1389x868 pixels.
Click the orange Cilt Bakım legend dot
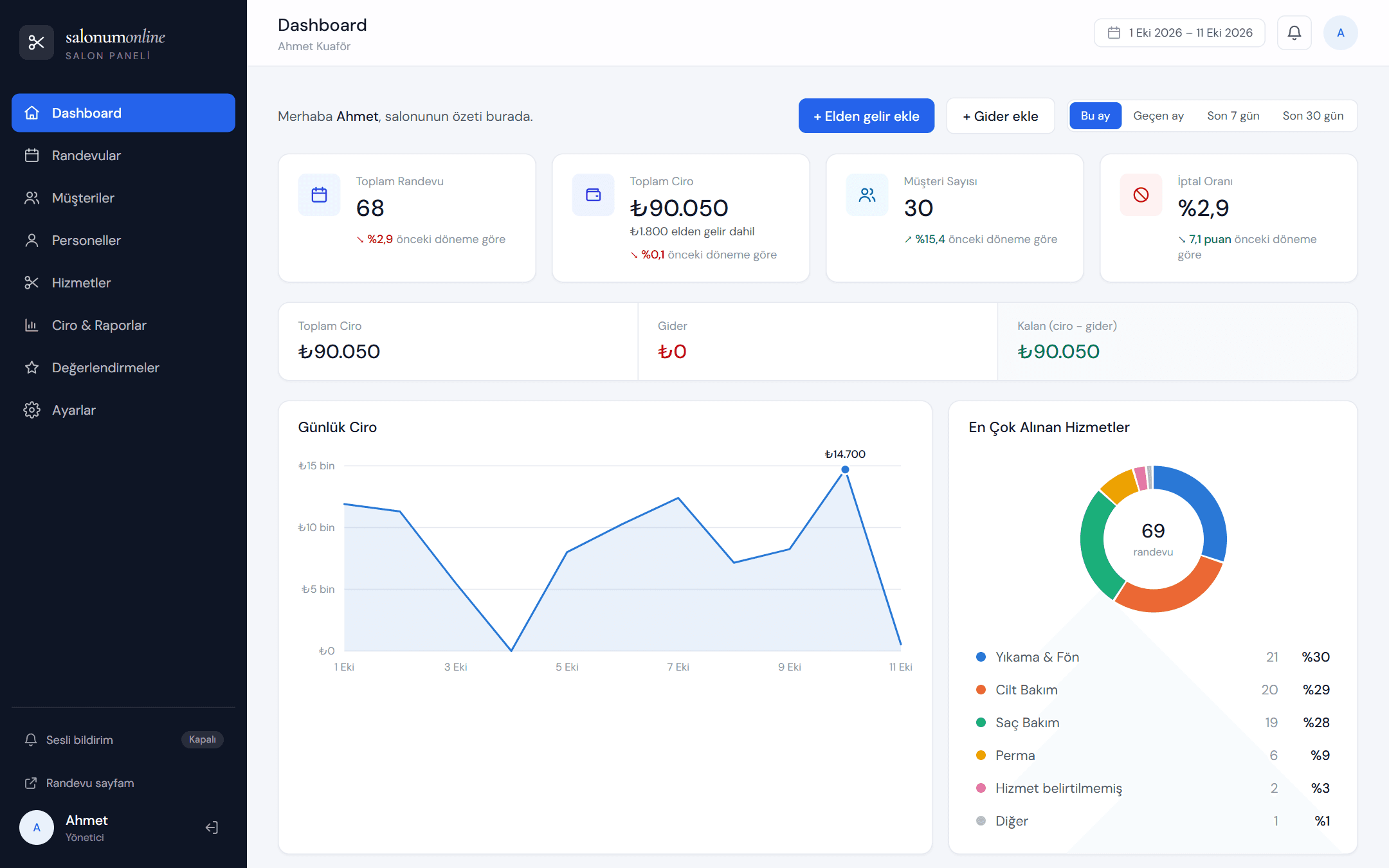tap(981, 690)
